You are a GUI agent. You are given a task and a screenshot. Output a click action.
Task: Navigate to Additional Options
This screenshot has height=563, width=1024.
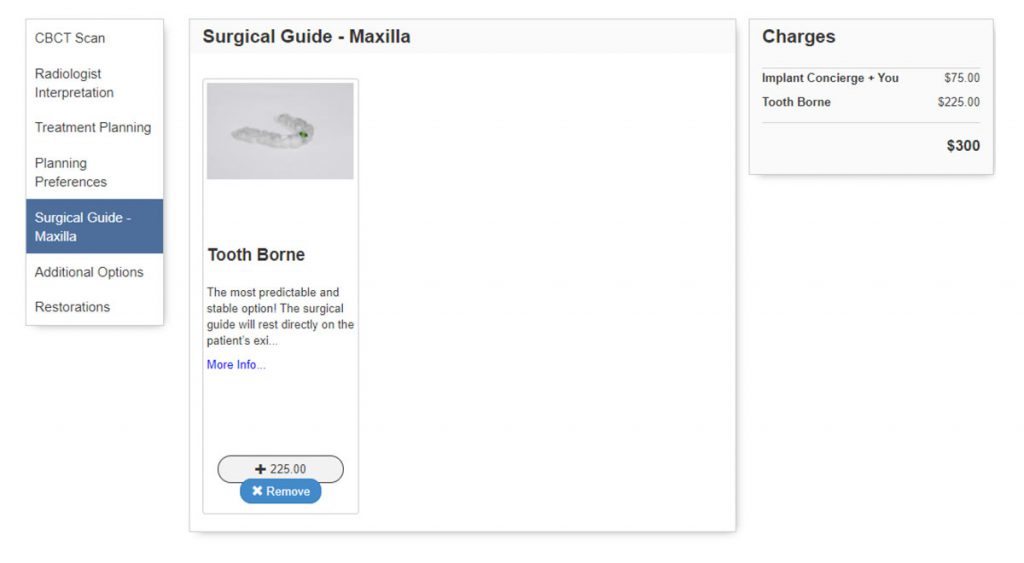tap(89, 272)
